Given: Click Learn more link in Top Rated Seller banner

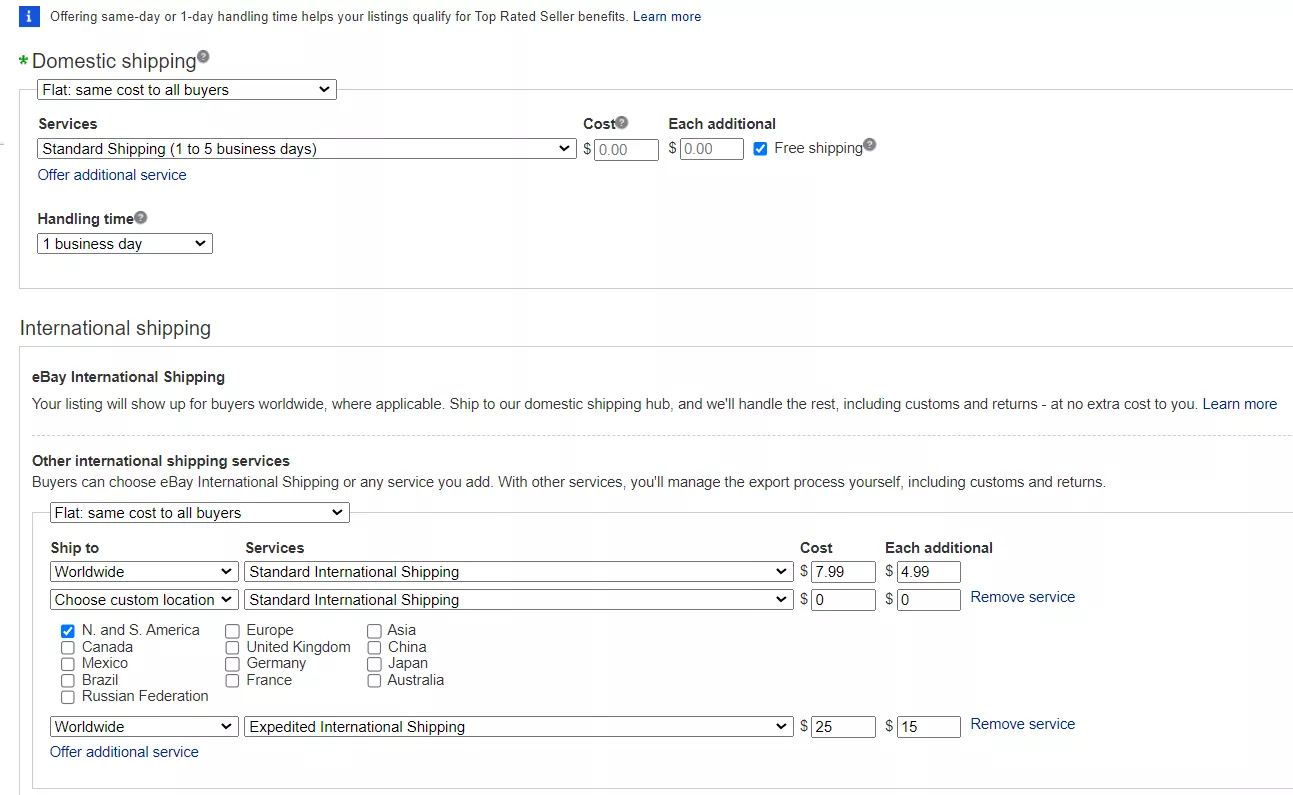Looking at the screenshot, I should [667, 17].
